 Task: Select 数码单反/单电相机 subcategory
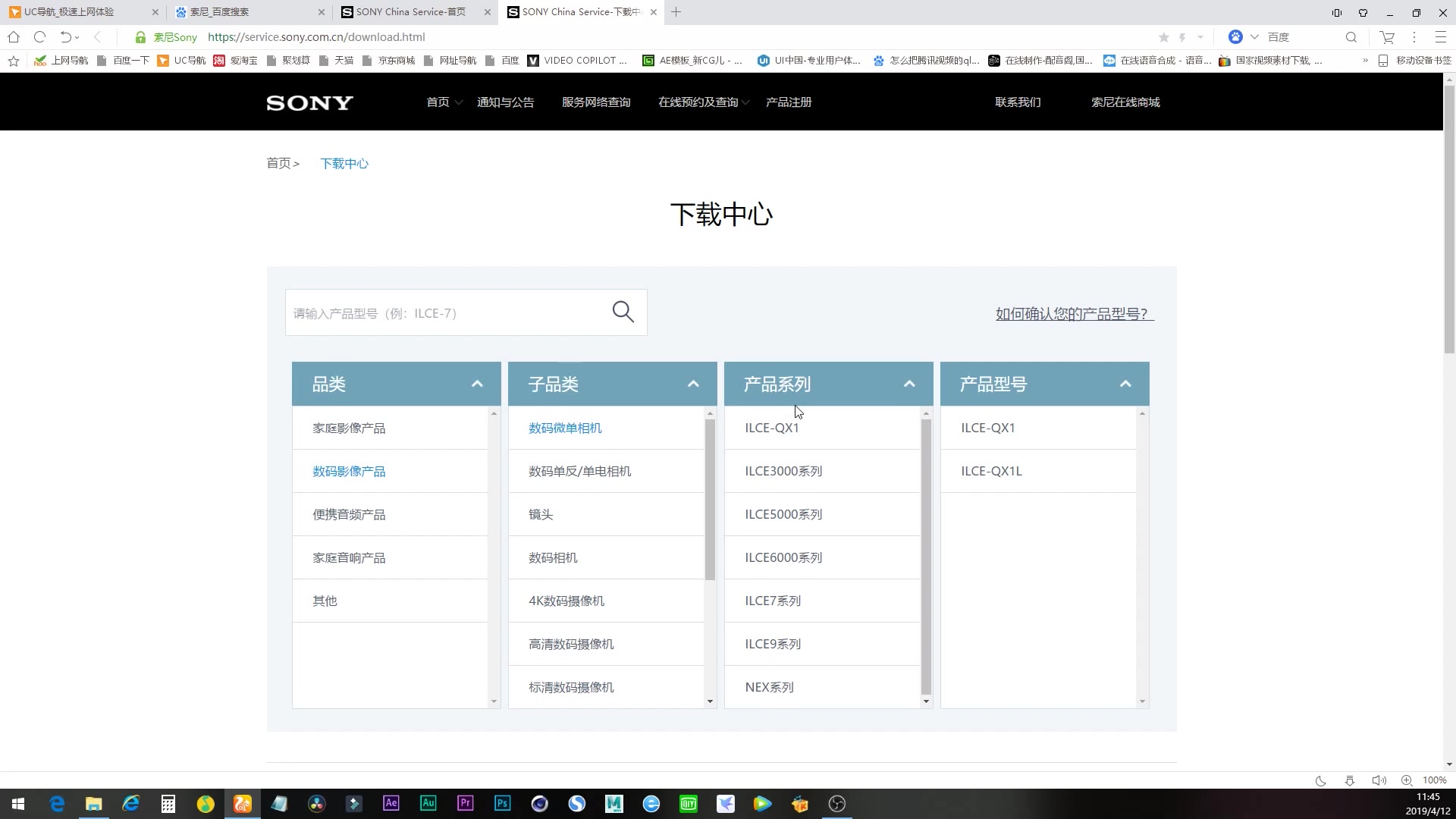pos(606,471)
